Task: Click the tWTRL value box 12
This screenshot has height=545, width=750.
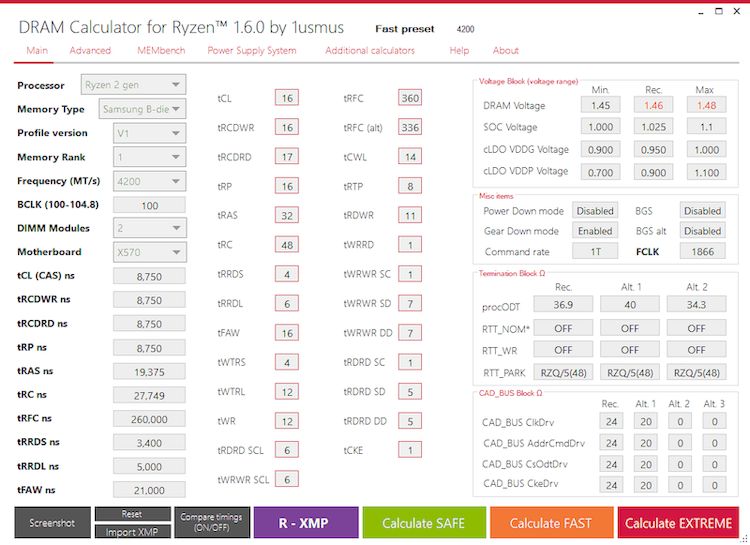Action: (287, 392)
